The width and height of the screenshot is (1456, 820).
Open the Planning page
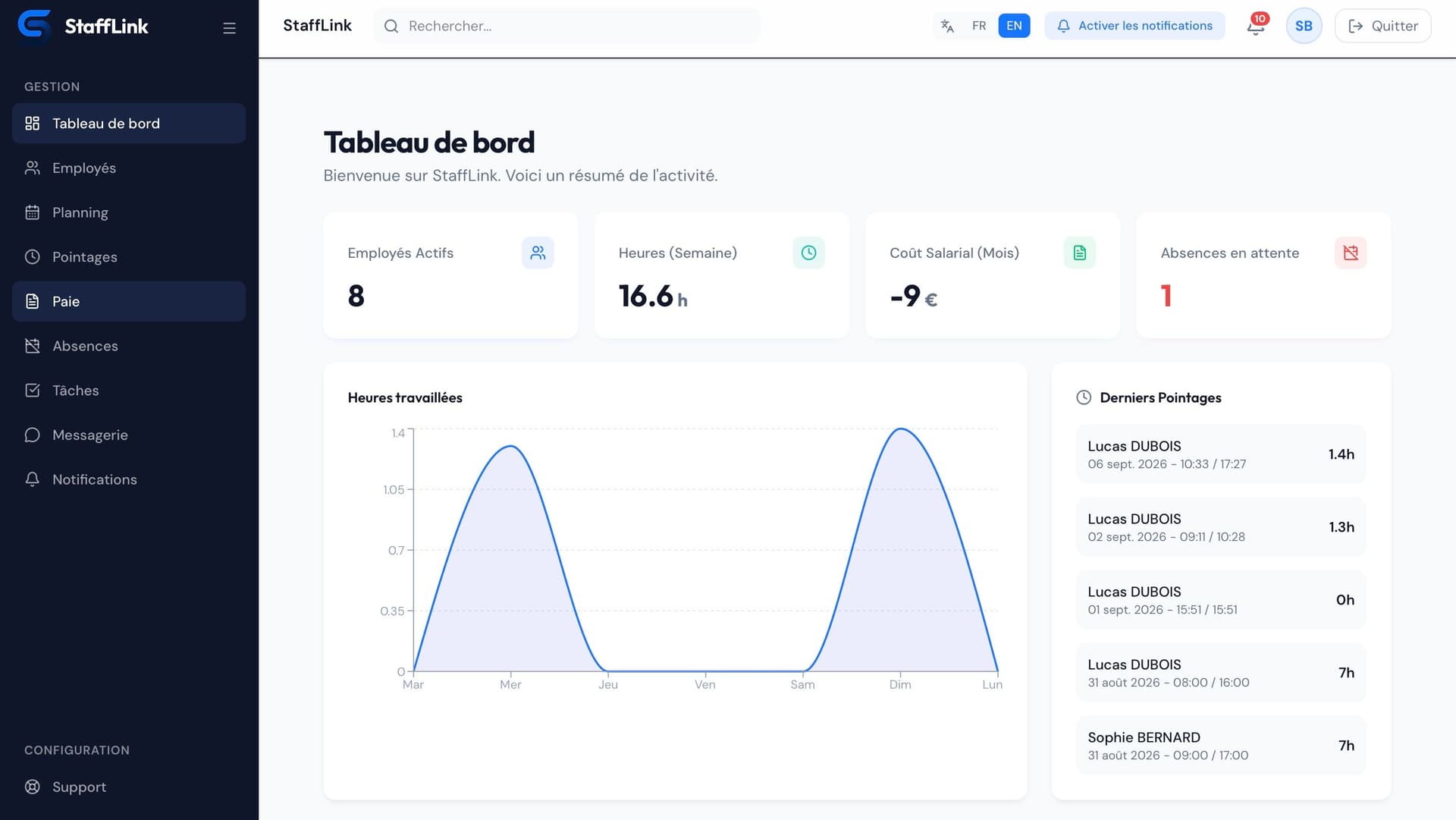click(x=129, y=212)
